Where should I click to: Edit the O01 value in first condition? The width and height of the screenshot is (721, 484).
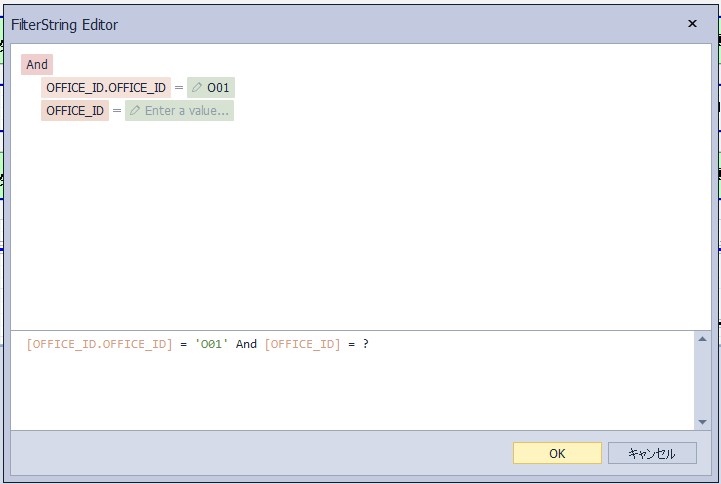coord(218,88)
